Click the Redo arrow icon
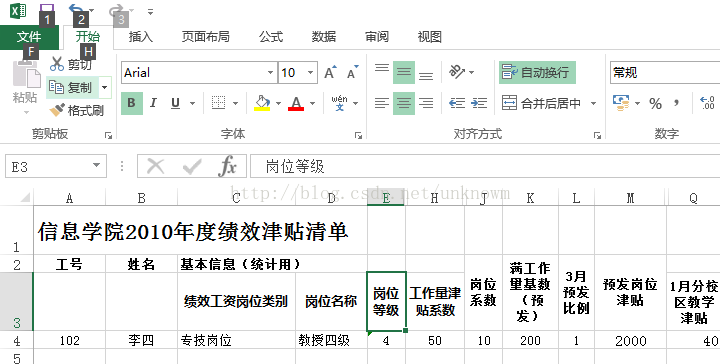Viewport: 720px width, 364px height. [117, 10]
